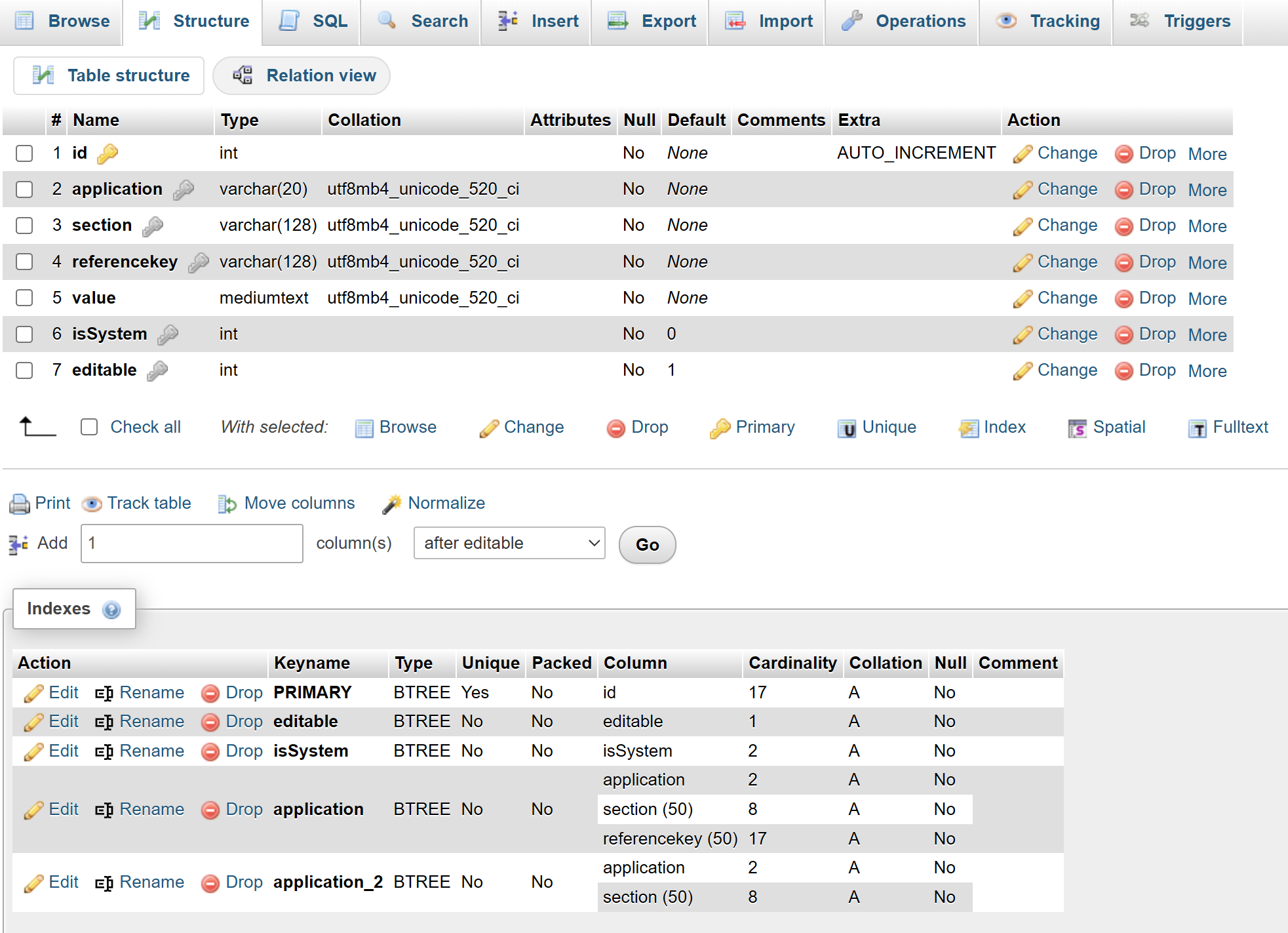This screenshot has width=1288, height=933.
Task: Click the red Drop icon for value column
Action: (x=1123, y=299)
